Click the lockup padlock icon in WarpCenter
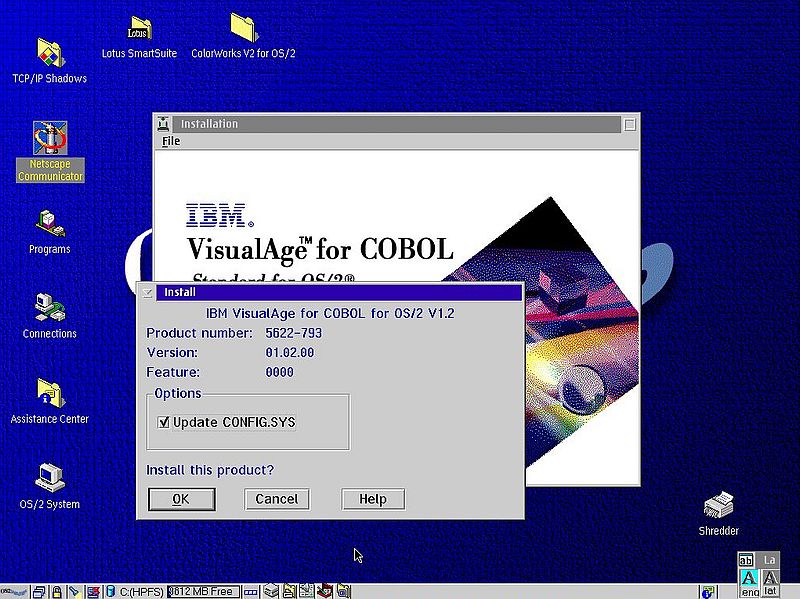This screenshot has width=800, height=599. pos(57,592)
